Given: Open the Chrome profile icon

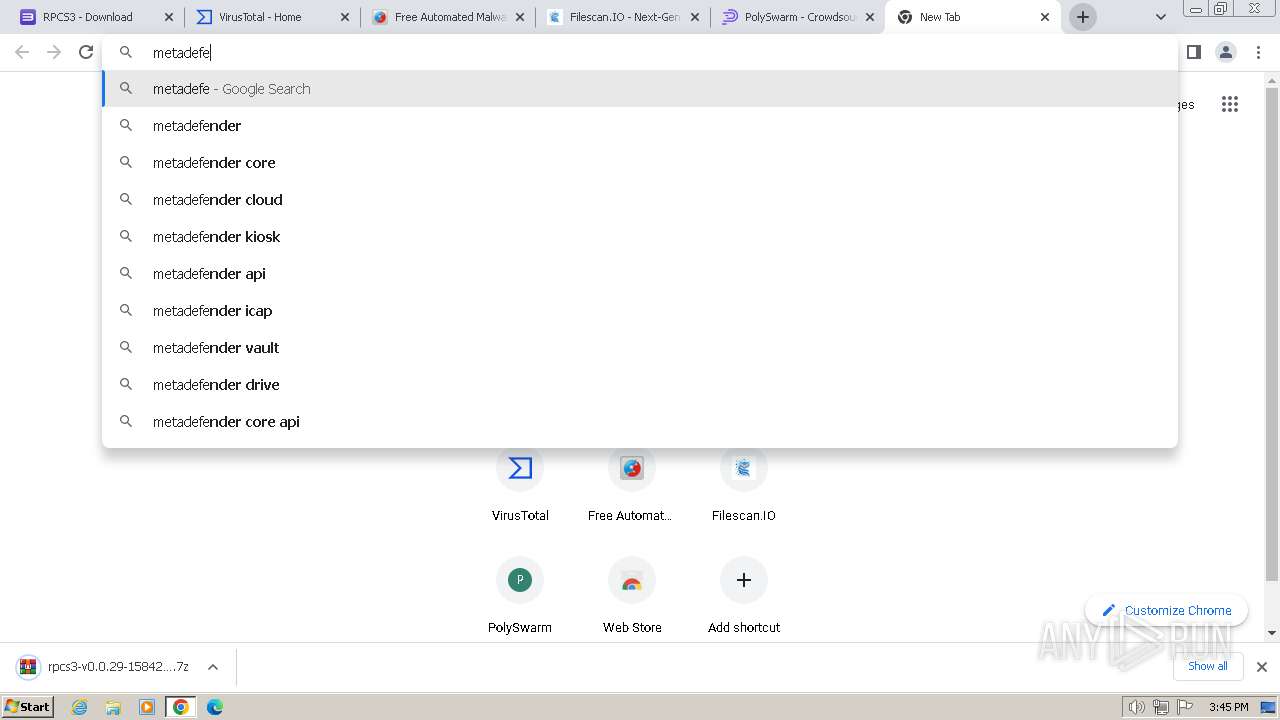Looking at the screenshot, I should click(x=1226, y=52).
